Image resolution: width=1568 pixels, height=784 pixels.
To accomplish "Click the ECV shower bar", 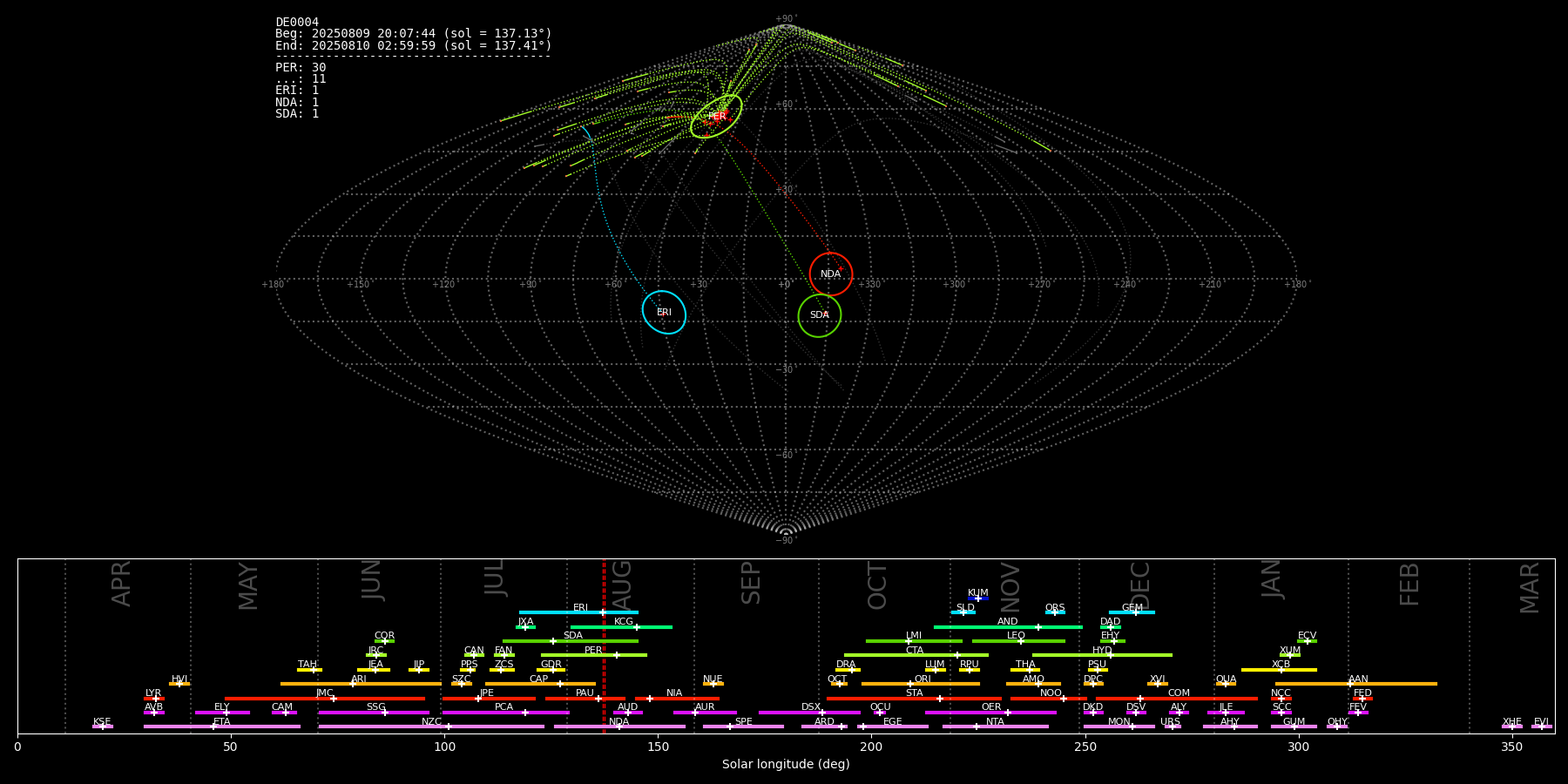I will 1307,641.
